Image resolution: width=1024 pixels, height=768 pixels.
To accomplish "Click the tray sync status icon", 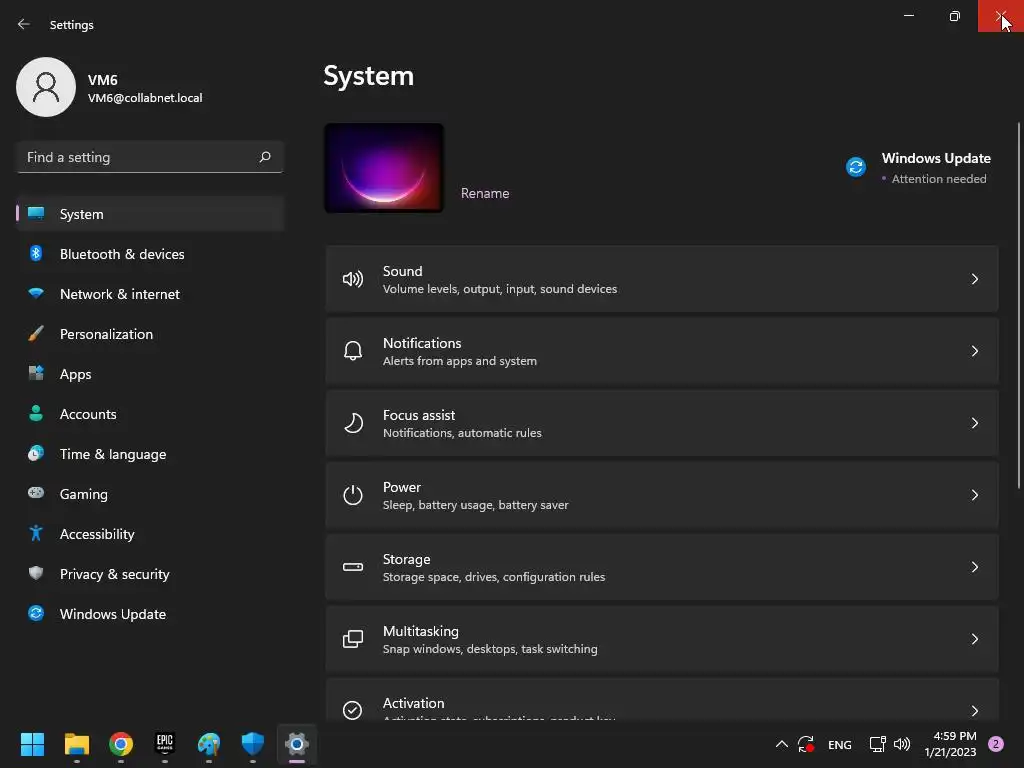I will click(806, 744).
